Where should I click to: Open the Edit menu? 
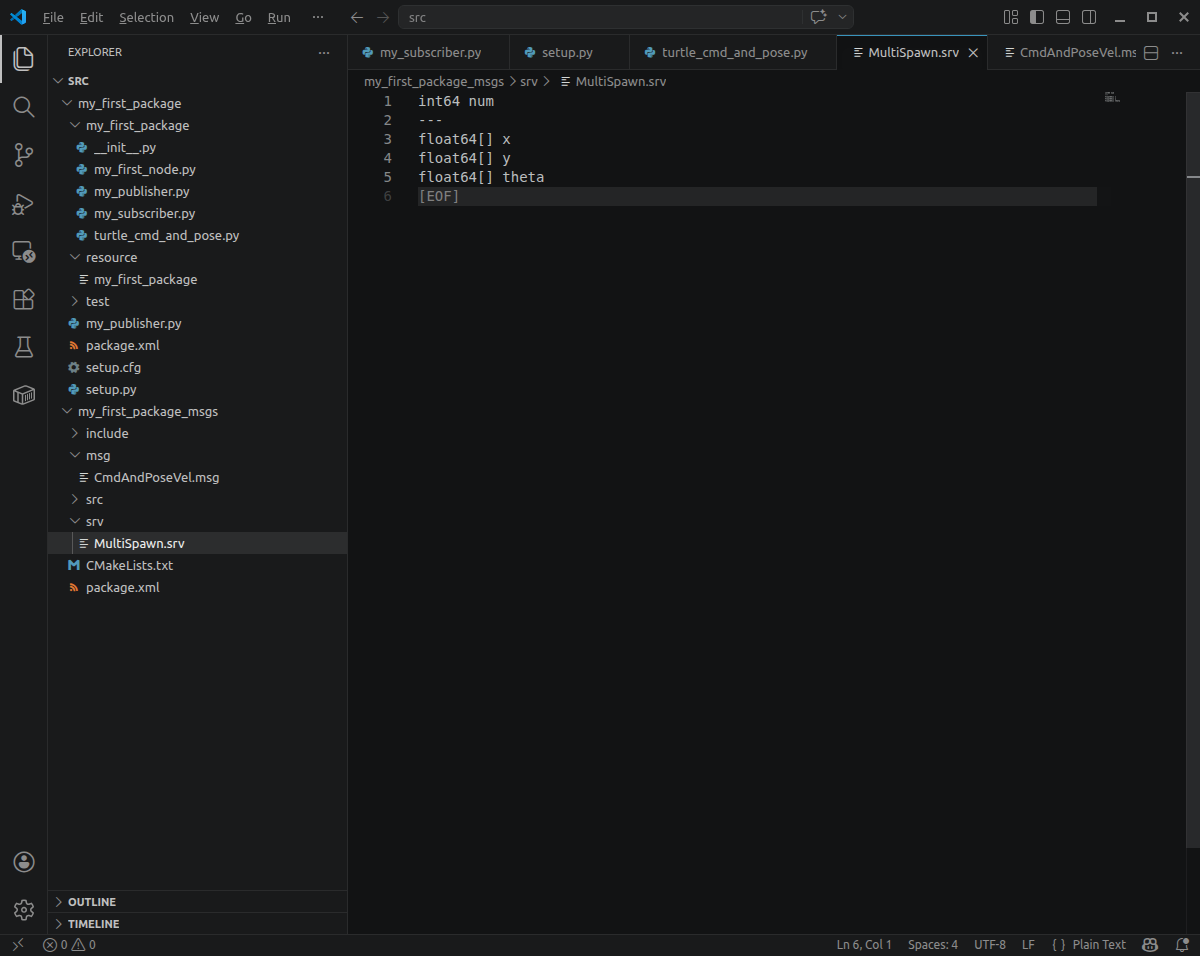pos(91,17)
